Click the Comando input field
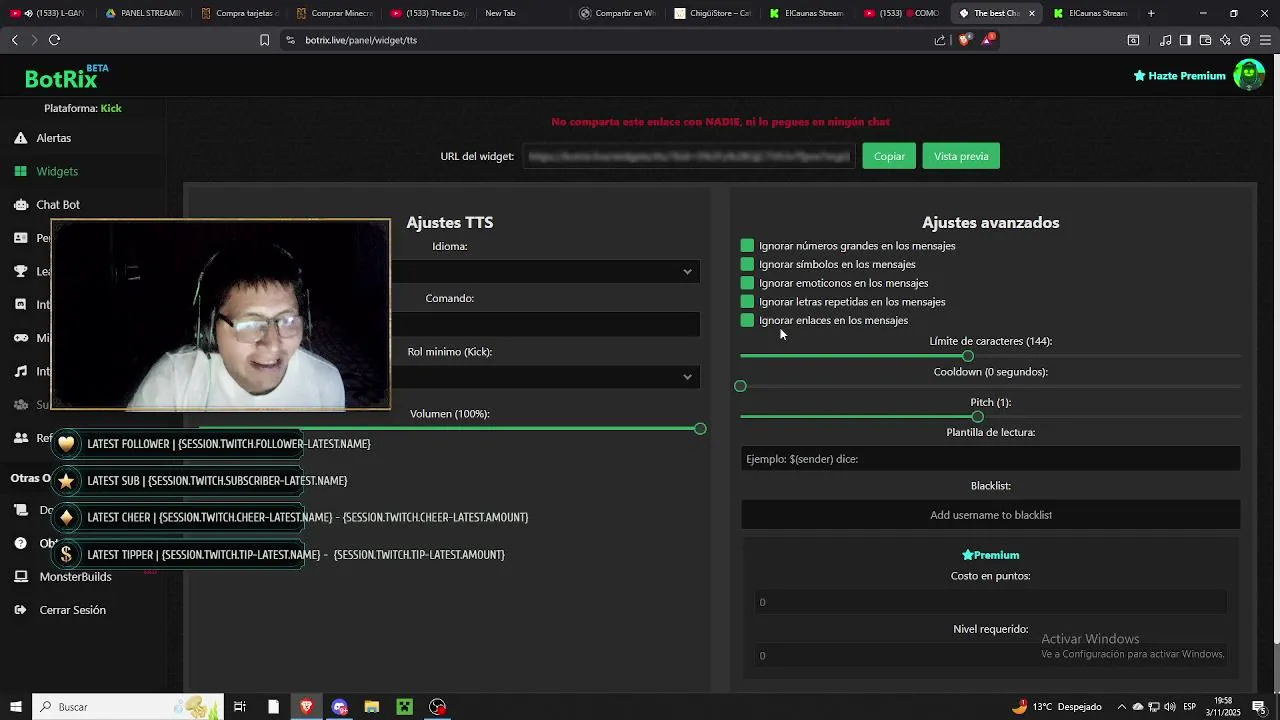The height and width of the screenshot is (720, 1280). pos(545,324)
